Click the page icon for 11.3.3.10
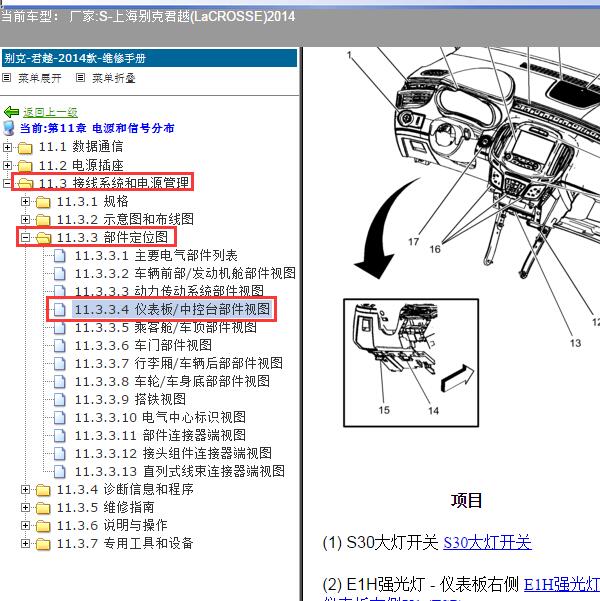This screenshot has width=600, height=601. click(x=60, y=417)
